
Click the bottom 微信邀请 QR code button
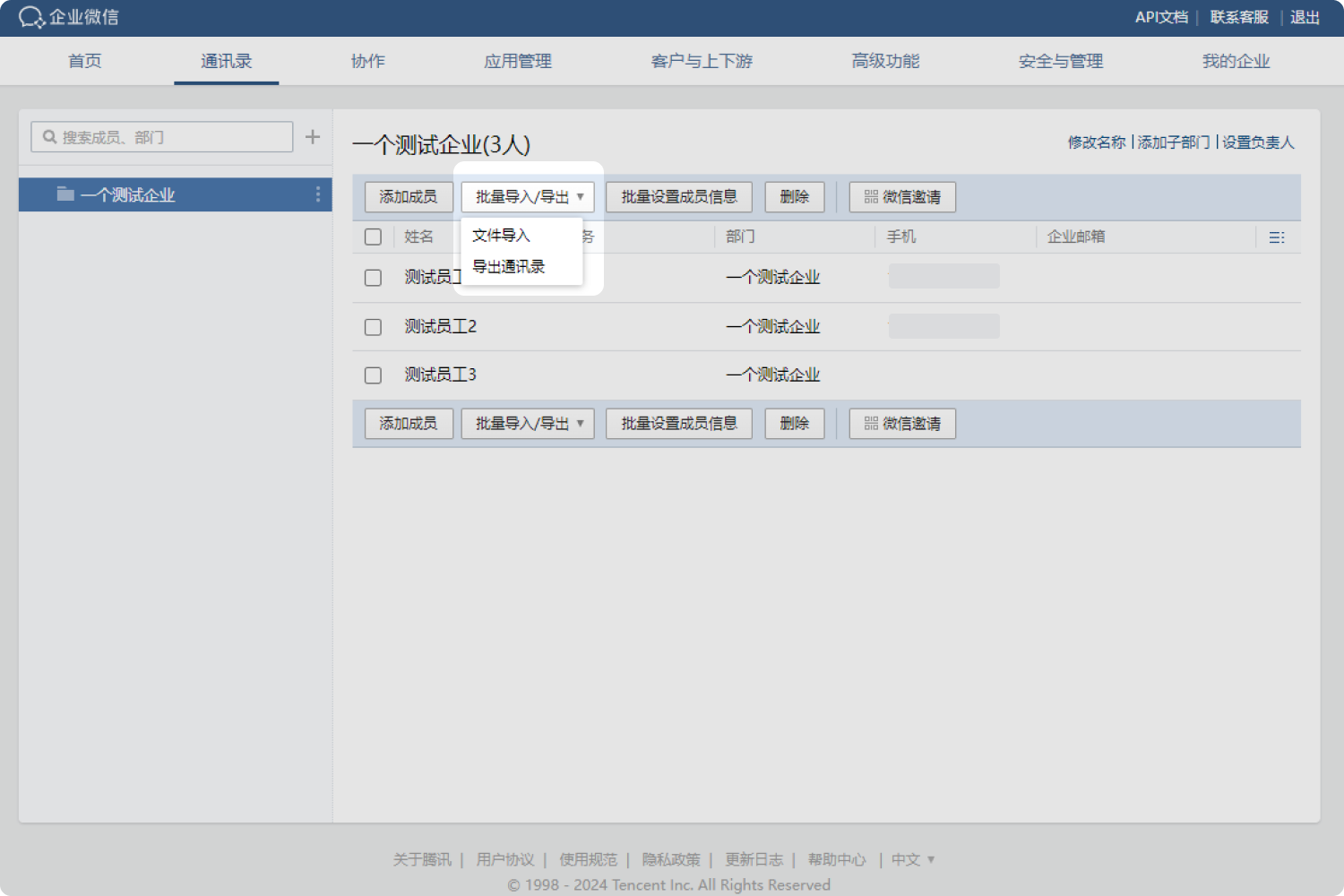click(x=902, y=424)
